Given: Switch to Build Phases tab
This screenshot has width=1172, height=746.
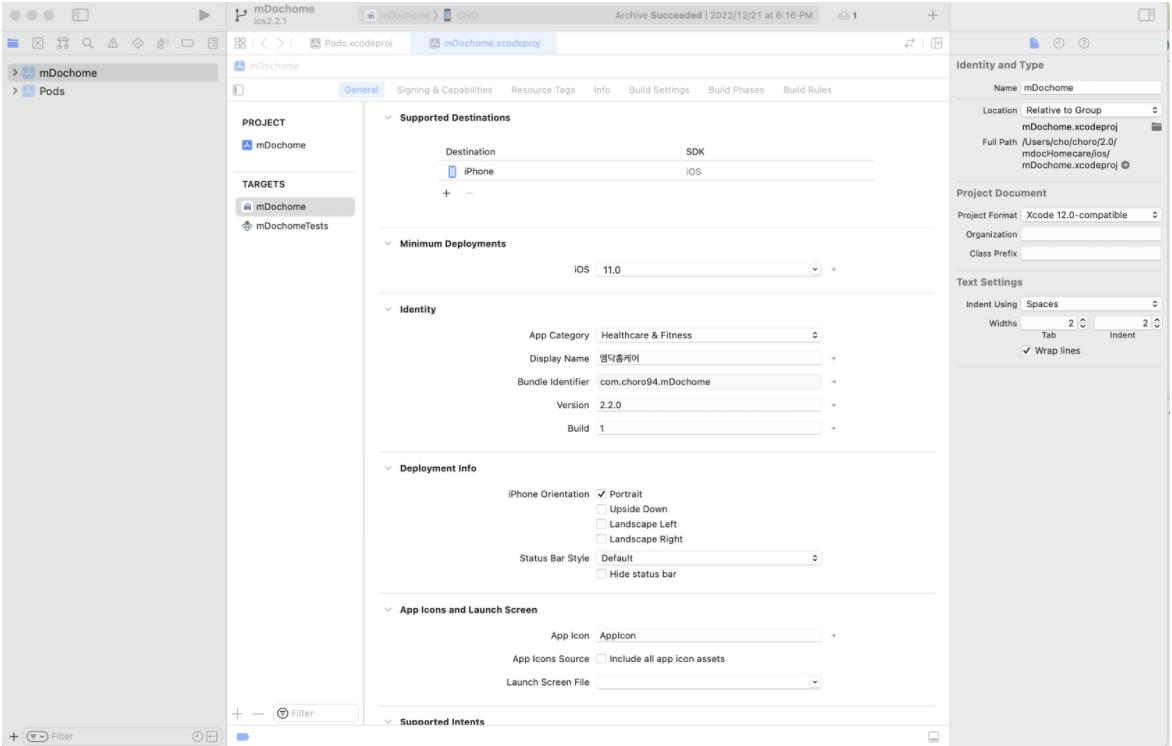Looking at the screenshot, I should [x=736, y=90].
